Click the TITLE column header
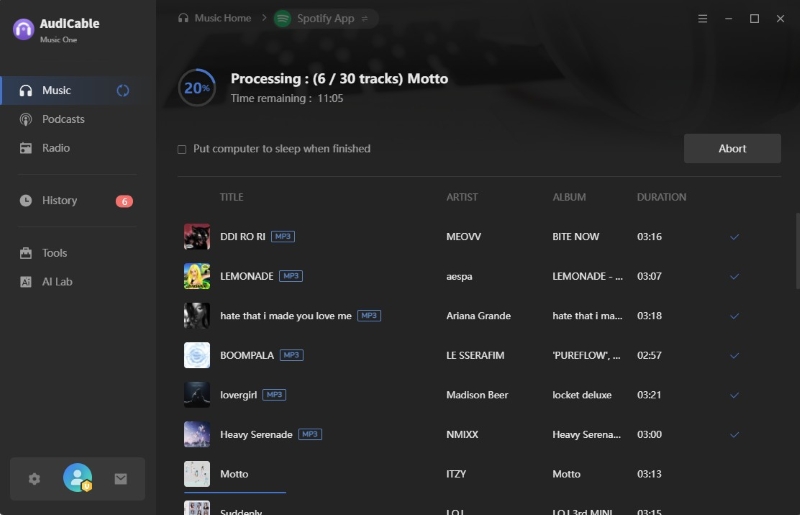 [x=232, y=197]
